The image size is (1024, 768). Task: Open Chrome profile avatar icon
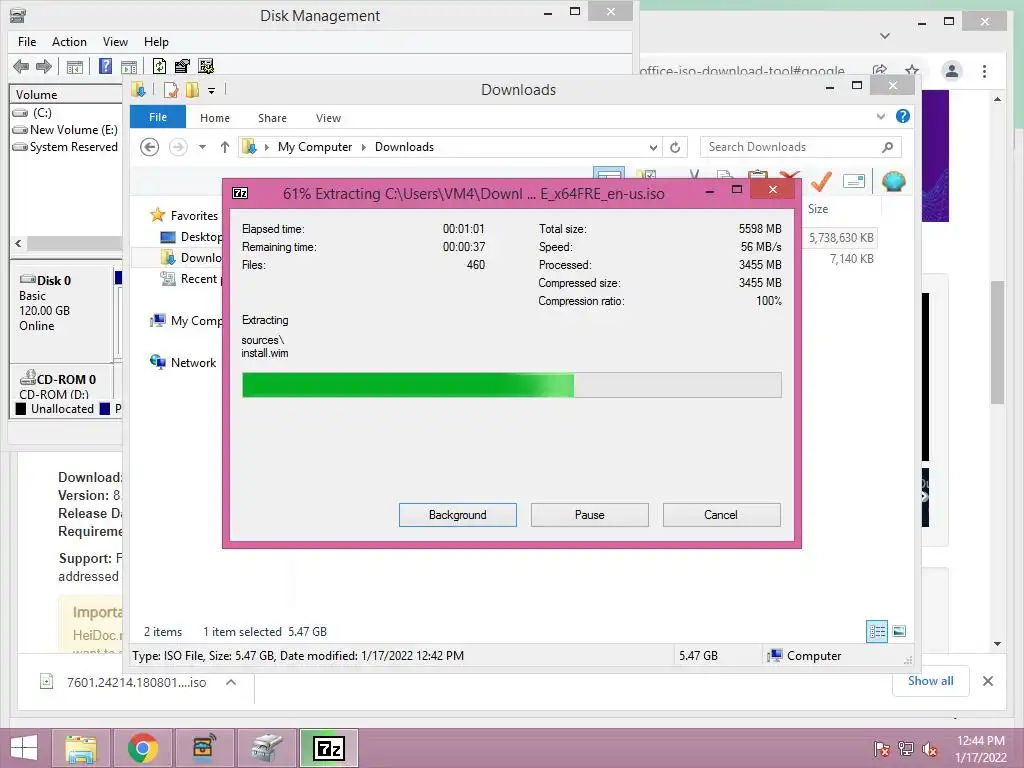pos(952,71)
